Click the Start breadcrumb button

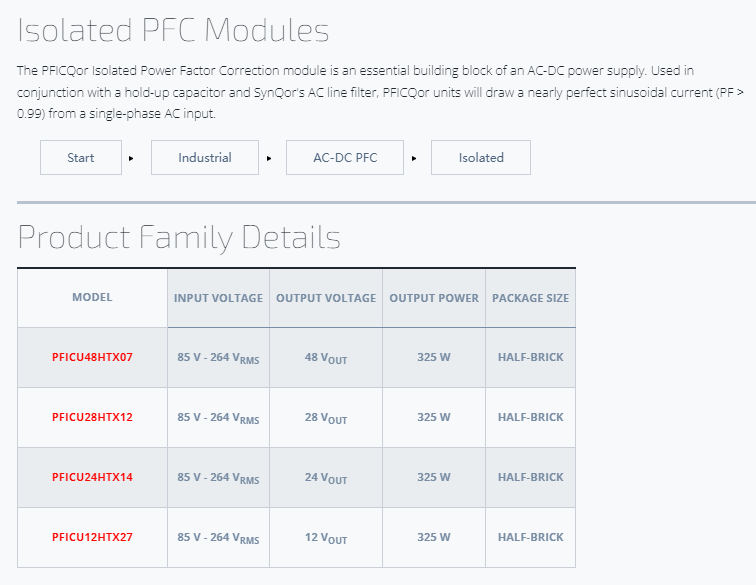pyautogui.click(x=81, y=158)
